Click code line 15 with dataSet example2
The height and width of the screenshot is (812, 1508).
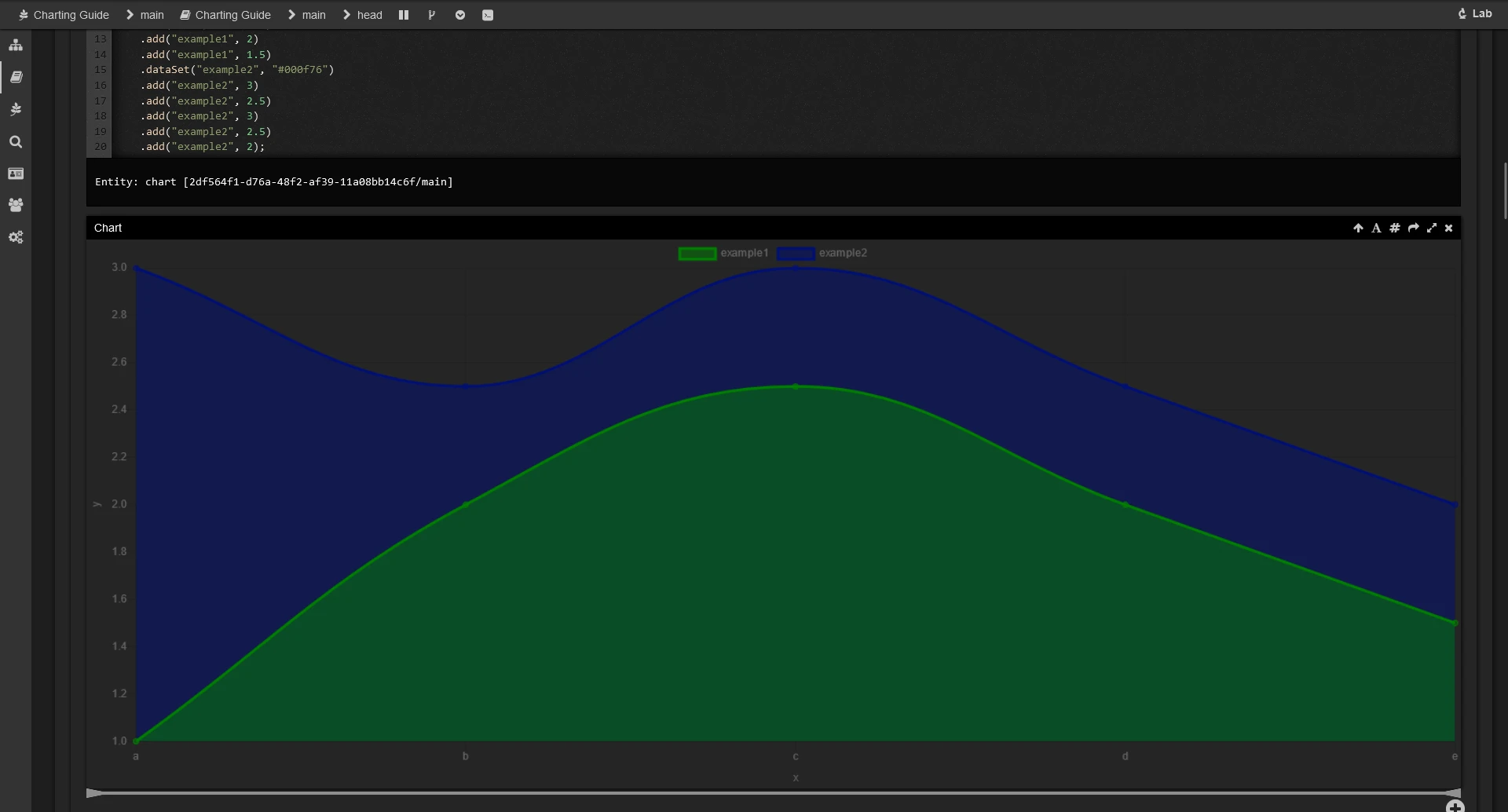tap(237, 70)
